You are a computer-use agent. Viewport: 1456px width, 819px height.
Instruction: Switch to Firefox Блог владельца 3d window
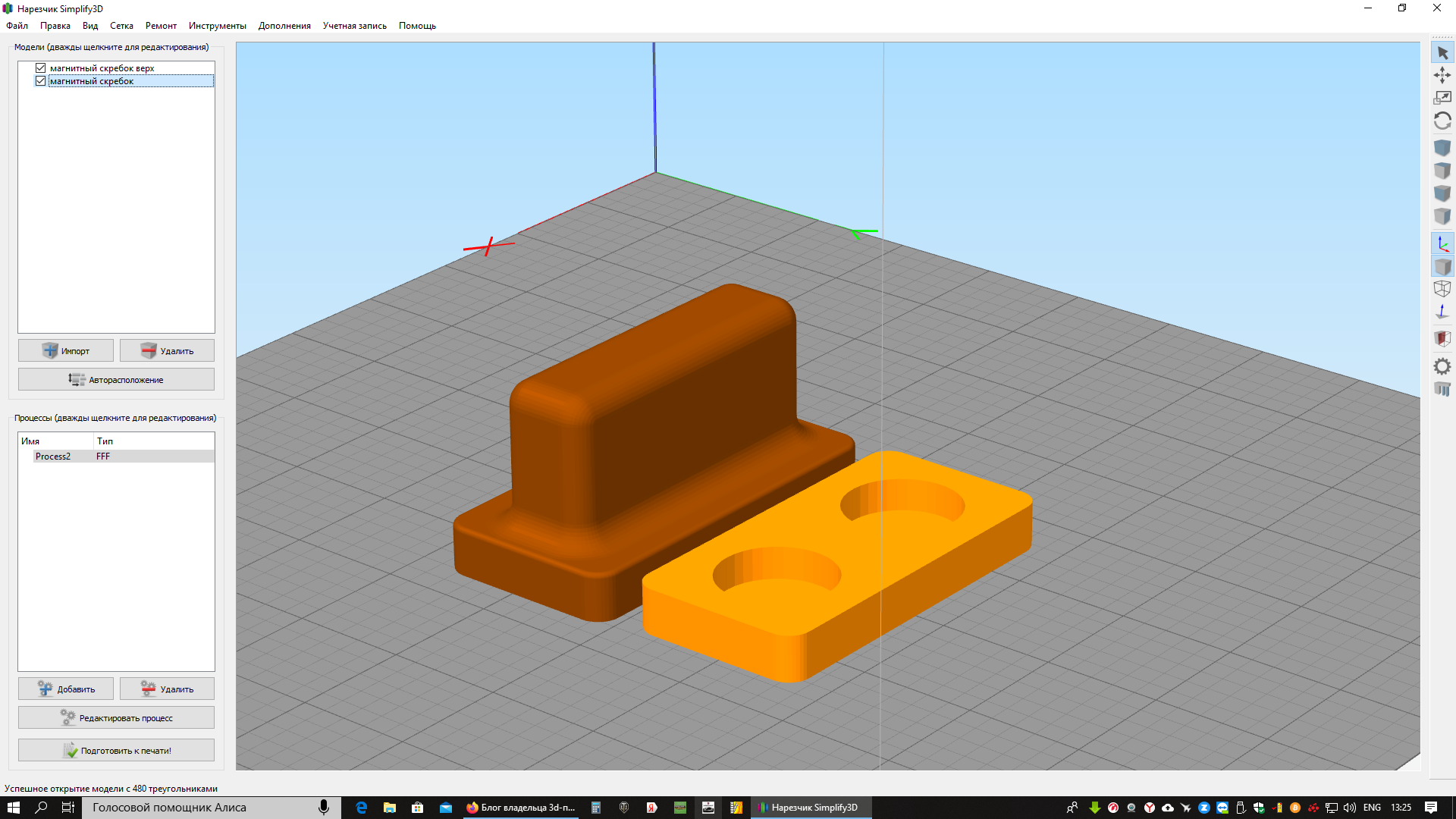pos(522,808)
